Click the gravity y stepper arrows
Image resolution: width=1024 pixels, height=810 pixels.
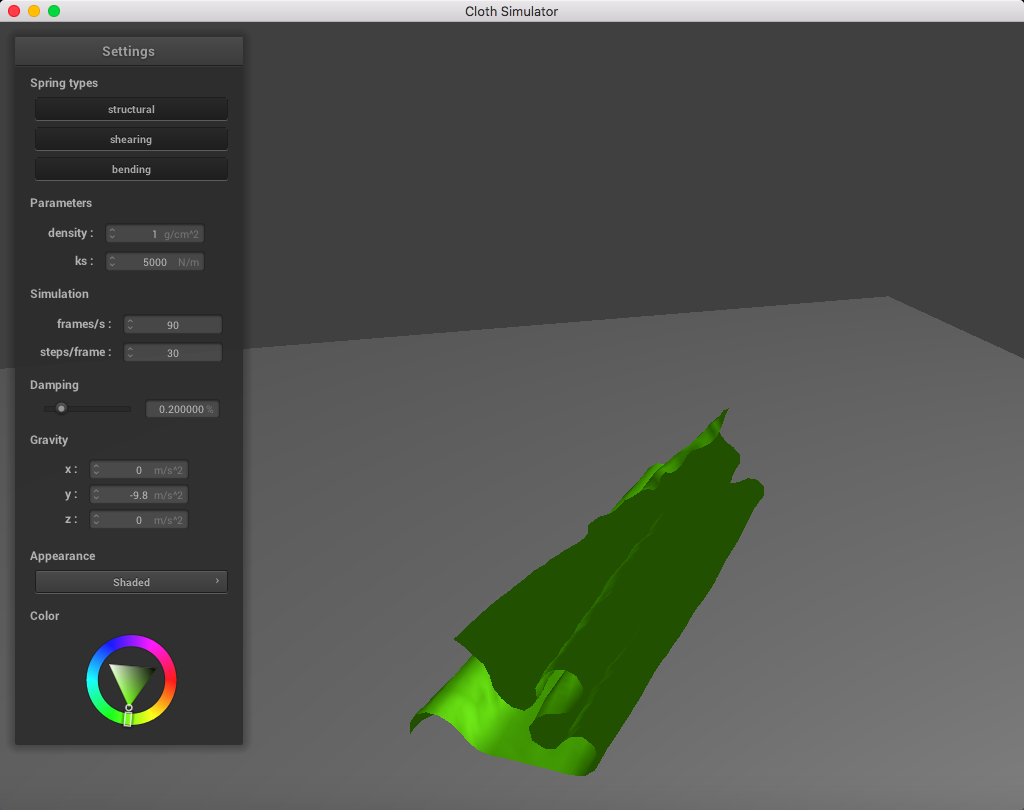click(96, 495)
